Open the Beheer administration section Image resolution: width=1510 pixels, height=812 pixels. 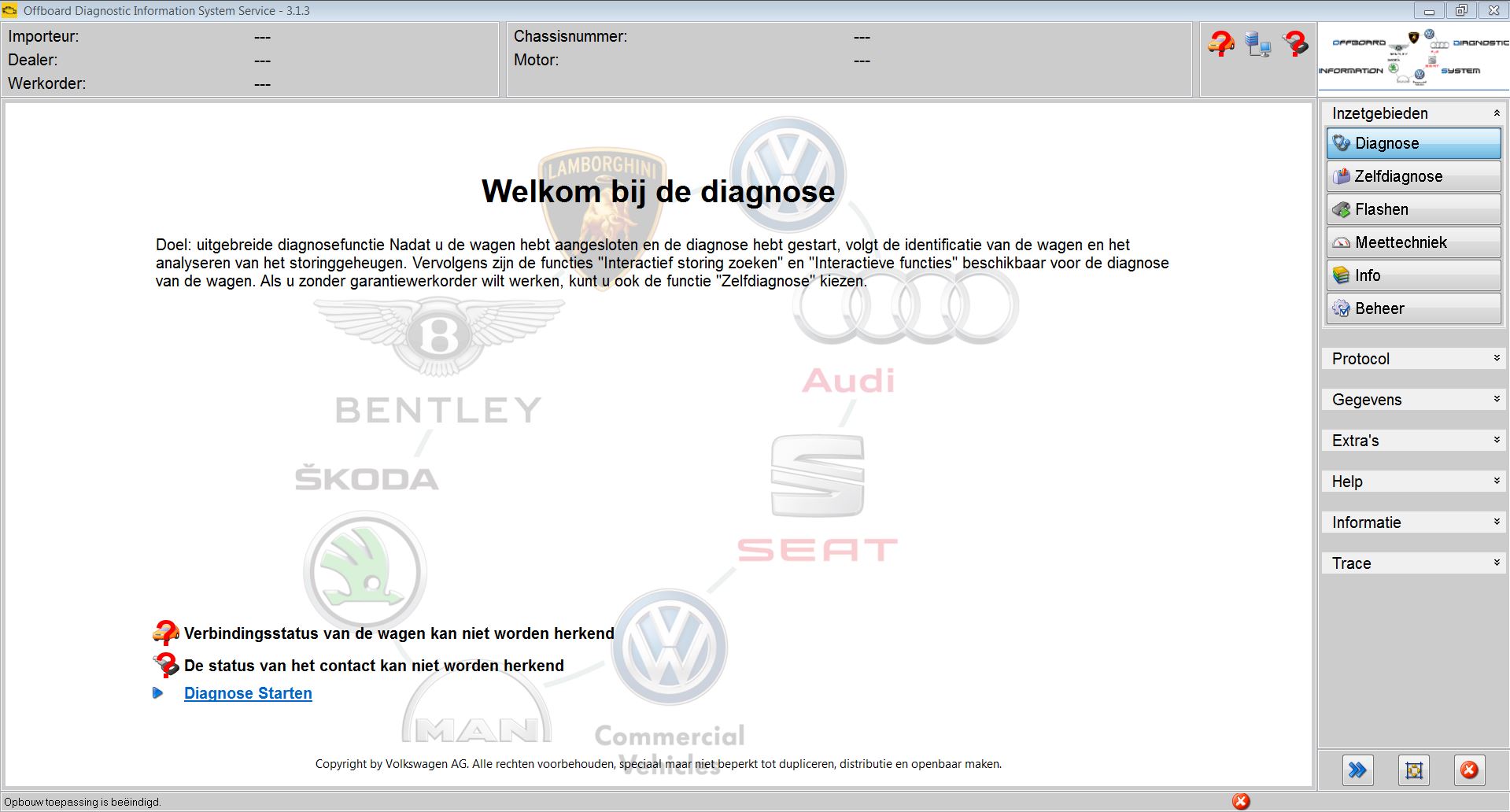pos(1413,308)
